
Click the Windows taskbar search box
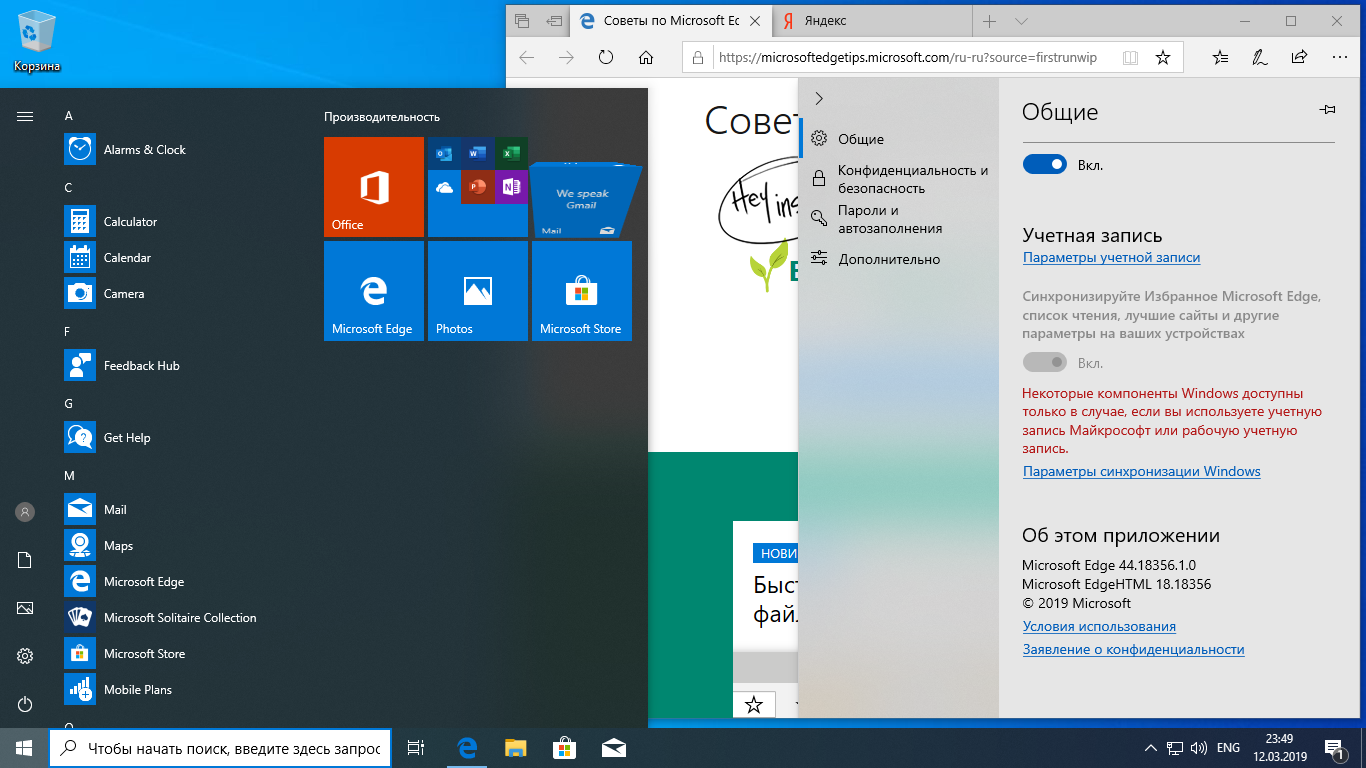tap(219, 748)
